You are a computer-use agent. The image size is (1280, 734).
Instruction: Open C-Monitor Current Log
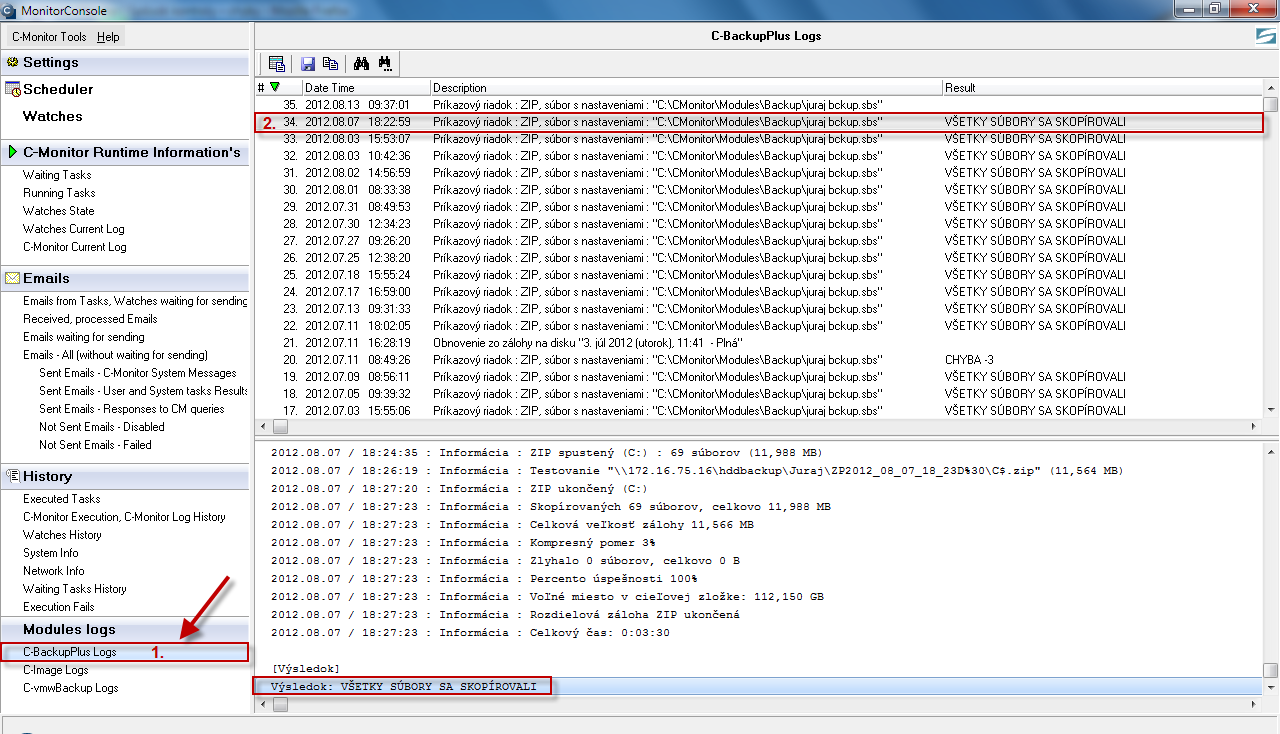pos(74,247)
